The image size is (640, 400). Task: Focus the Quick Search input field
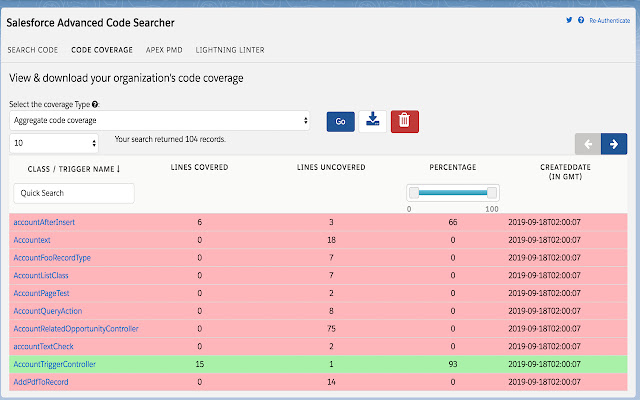[x=74, y=193]
